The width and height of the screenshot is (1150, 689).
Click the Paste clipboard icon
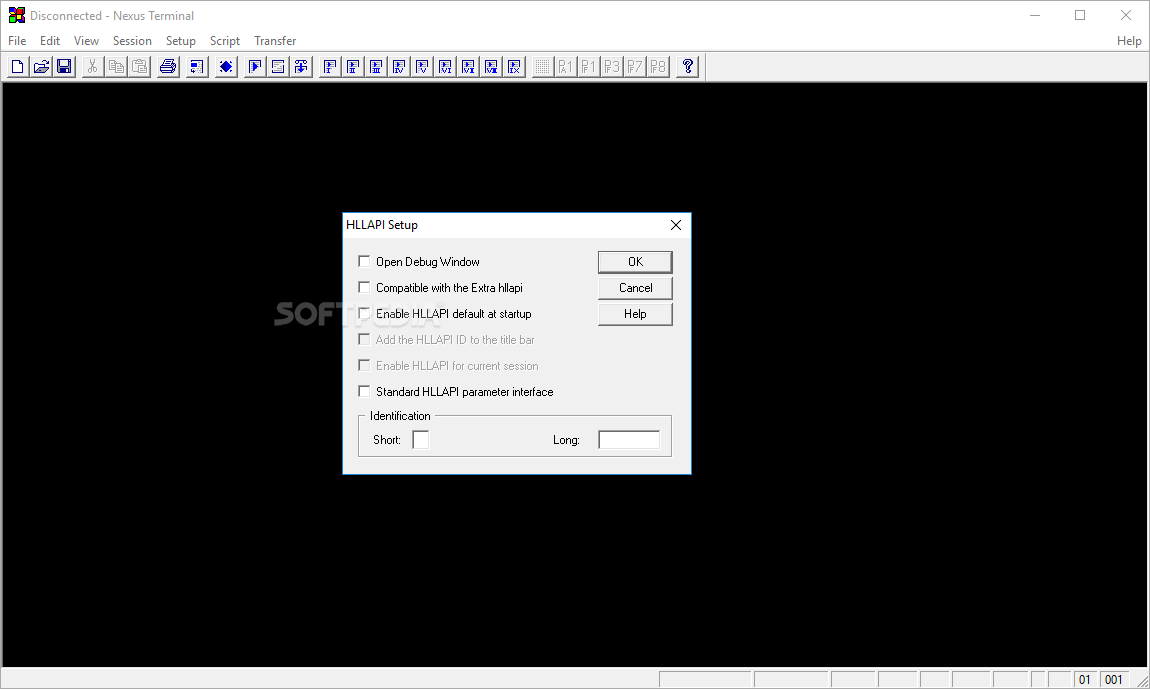tap(139, 67)
